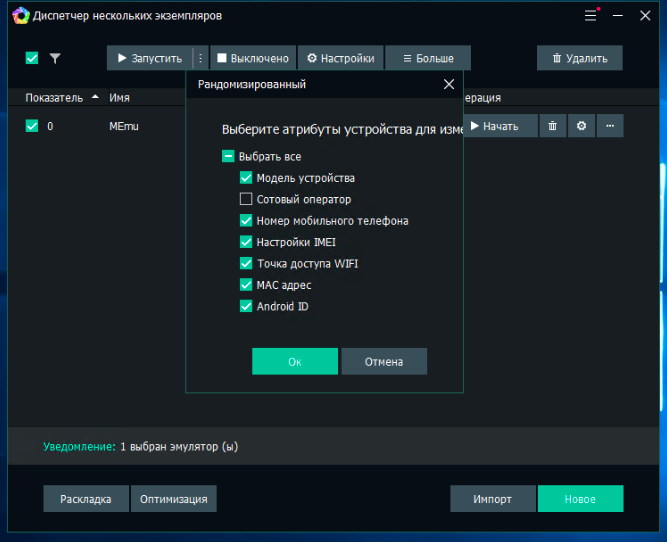Image resolution: width=667 pixels, height=542 pixels.
Task: Uncheck Android ID option
Action: 246,306
